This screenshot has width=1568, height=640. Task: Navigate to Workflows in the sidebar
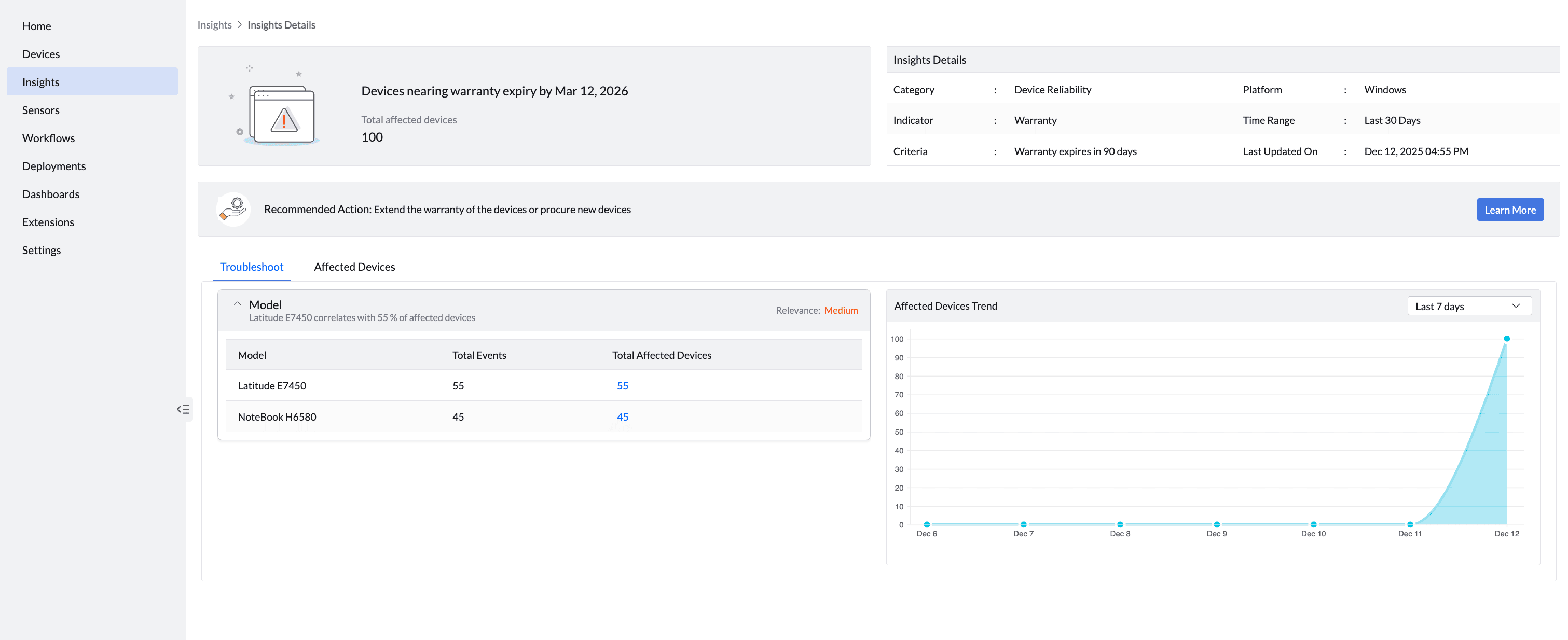coord(49,138)
